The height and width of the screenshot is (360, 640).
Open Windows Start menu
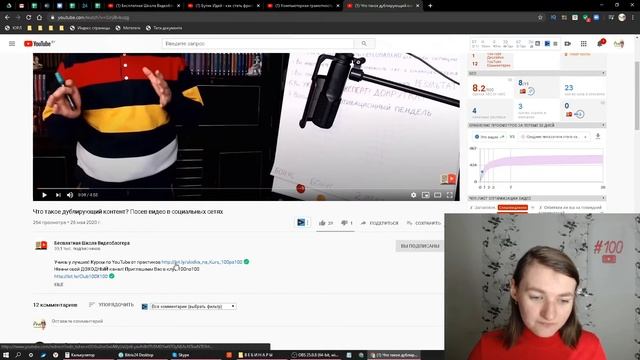click(x=6, y=355)
